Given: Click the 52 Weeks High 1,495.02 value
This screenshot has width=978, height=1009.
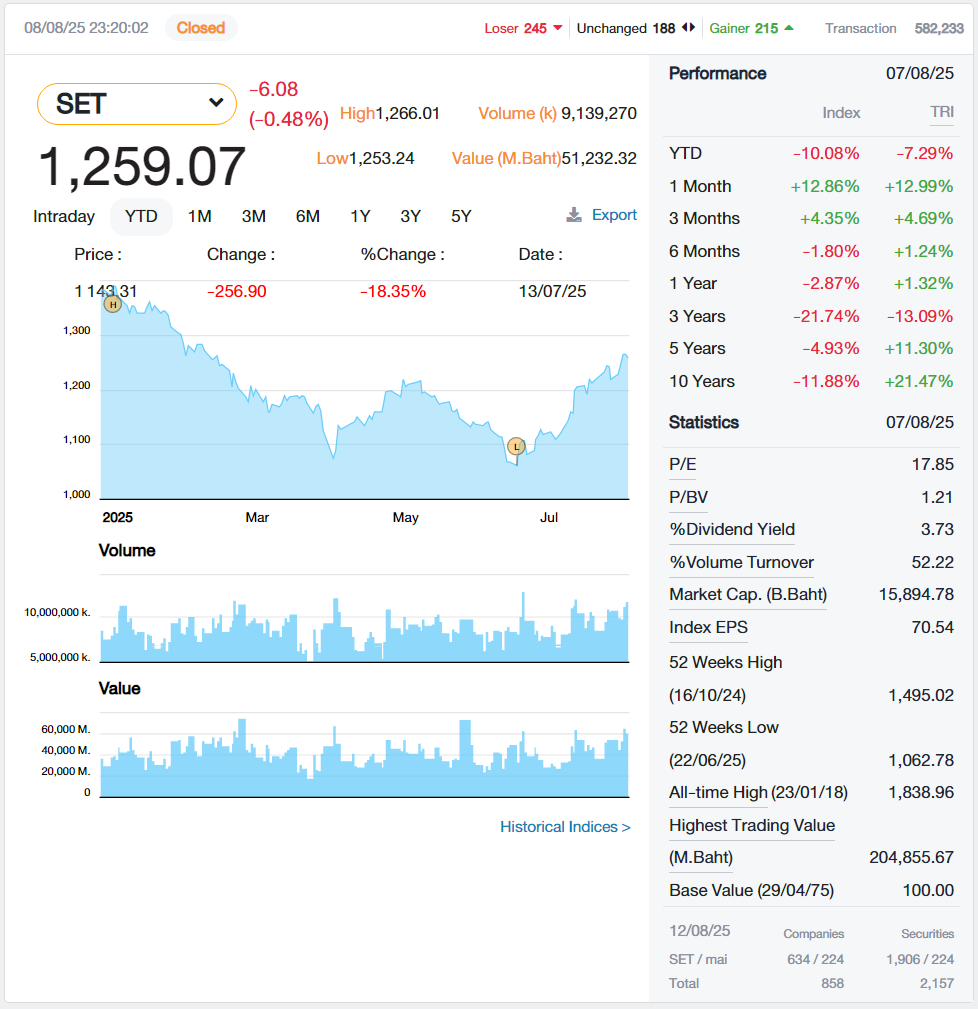Looking at the screenshot, I should (921, 695).
